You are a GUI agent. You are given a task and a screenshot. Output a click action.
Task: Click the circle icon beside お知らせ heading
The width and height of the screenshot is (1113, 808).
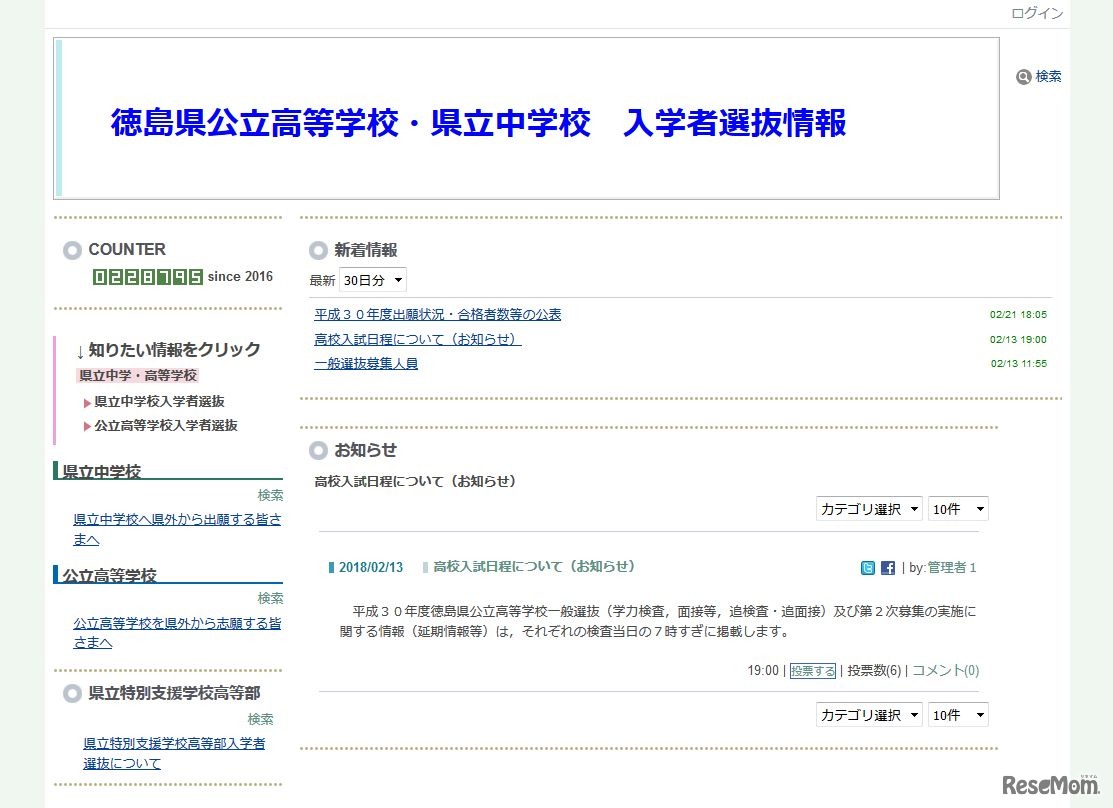(319, 450)
